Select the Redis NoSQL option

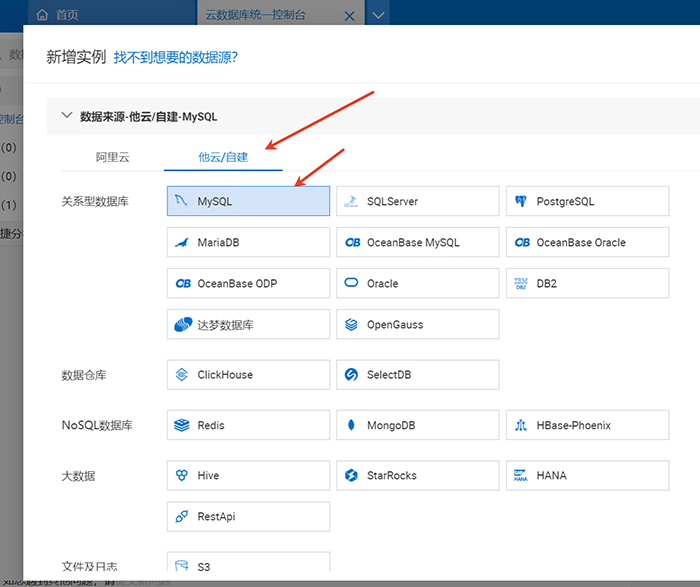(x=248, y=425)
